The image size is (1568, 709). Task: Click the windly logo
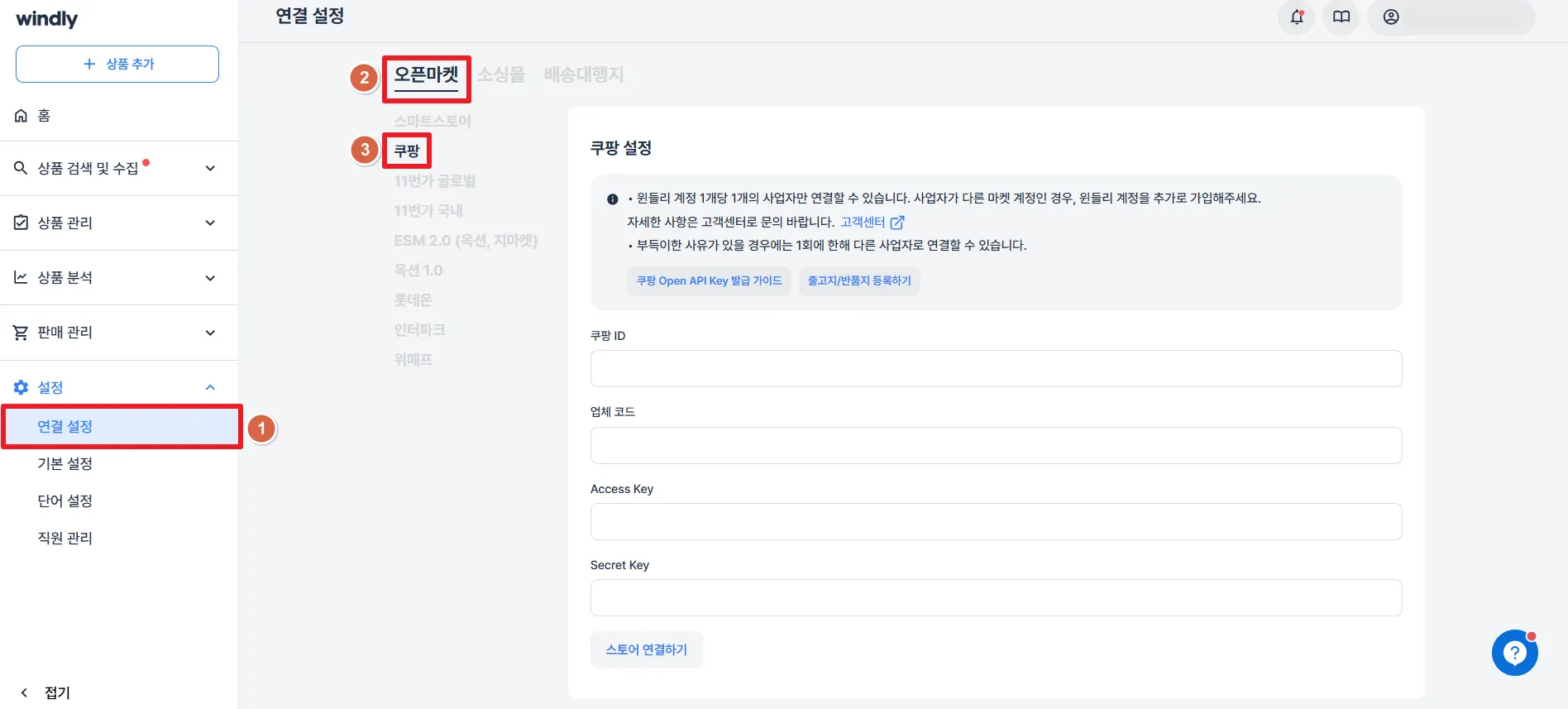tap(47, 19)
